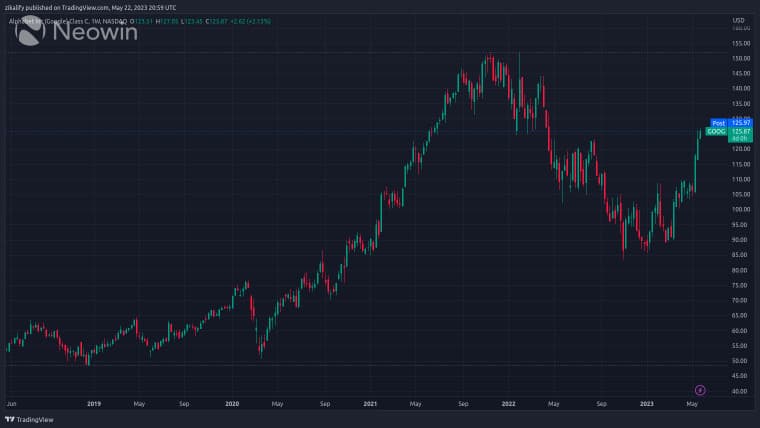Viewport: 760px width, 428px height.
Task: Click the 2020 label on time axis
Action: (x=232, y=404)
